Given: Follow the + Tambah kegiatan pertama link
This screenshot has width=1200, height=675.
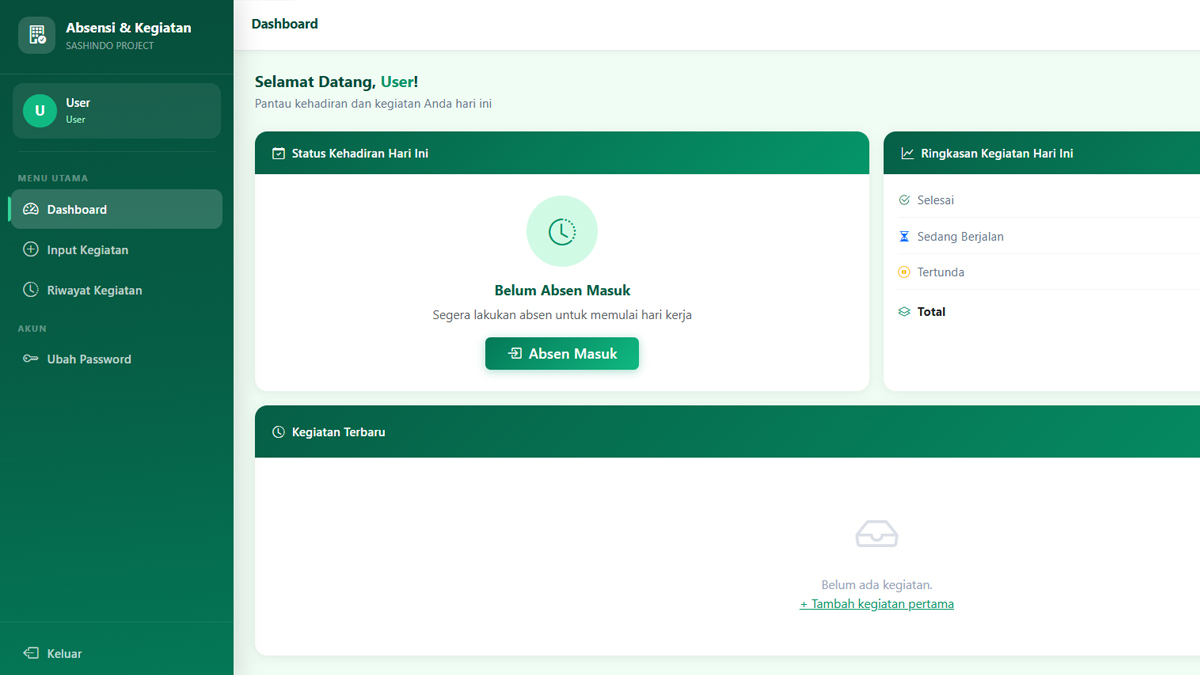Looking at the screenshot, I should point(877,604).
